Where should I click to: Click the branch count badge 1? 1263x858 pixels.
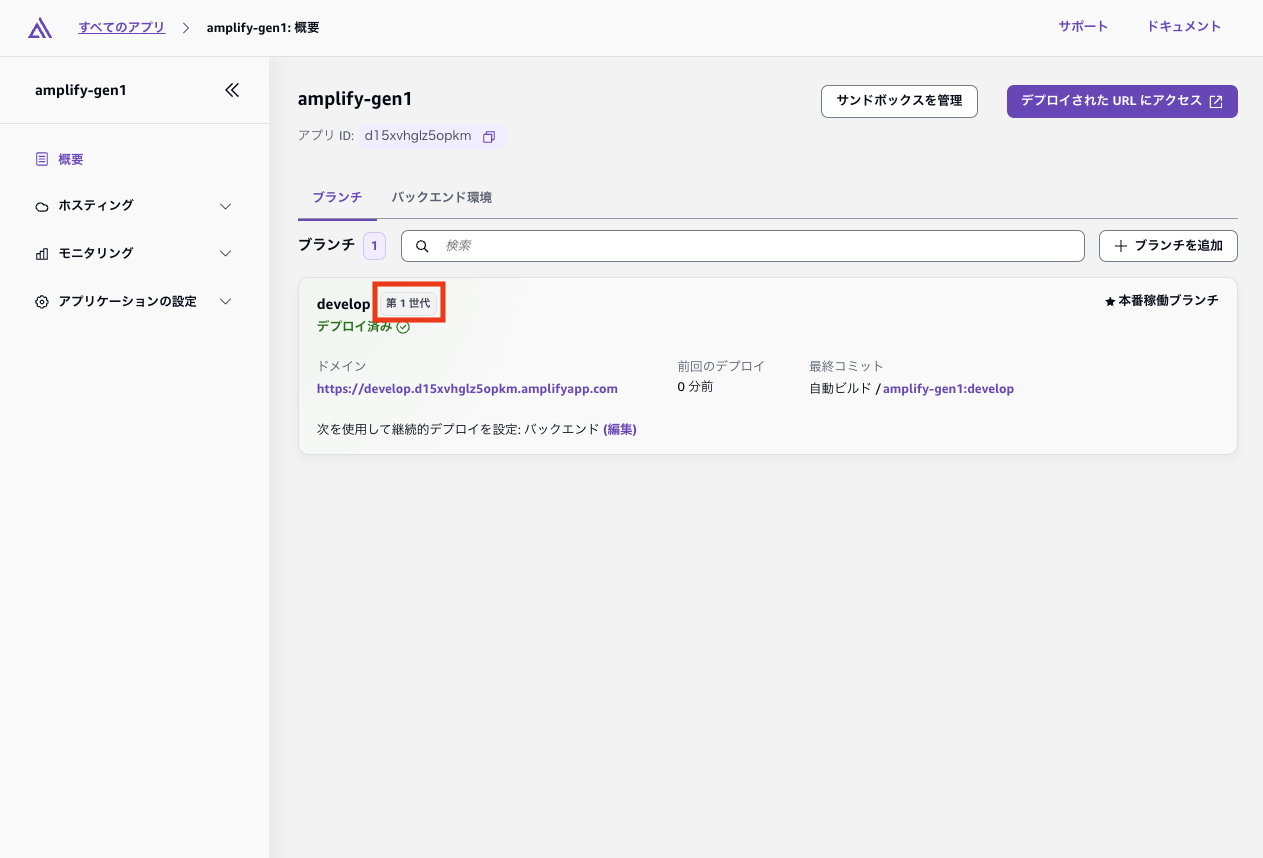point(374,246)
